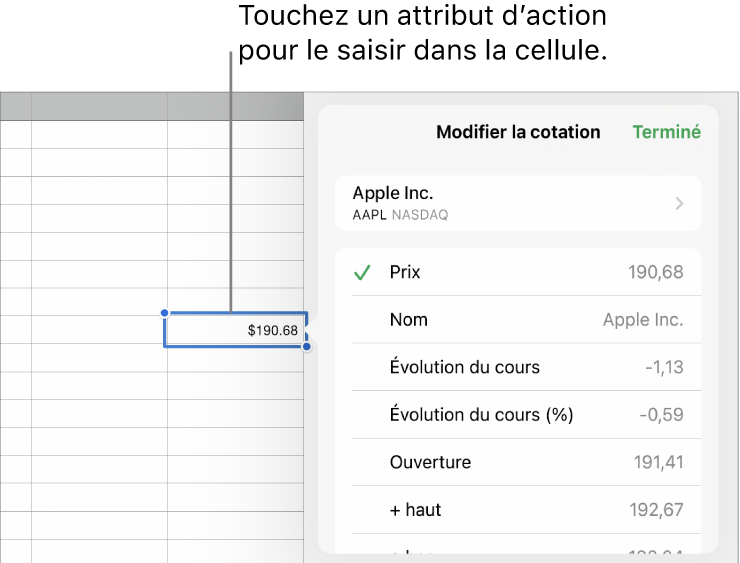Click the 190,68 price value
This screenshot has height=563, width=740.
click(x=656, y=272)
